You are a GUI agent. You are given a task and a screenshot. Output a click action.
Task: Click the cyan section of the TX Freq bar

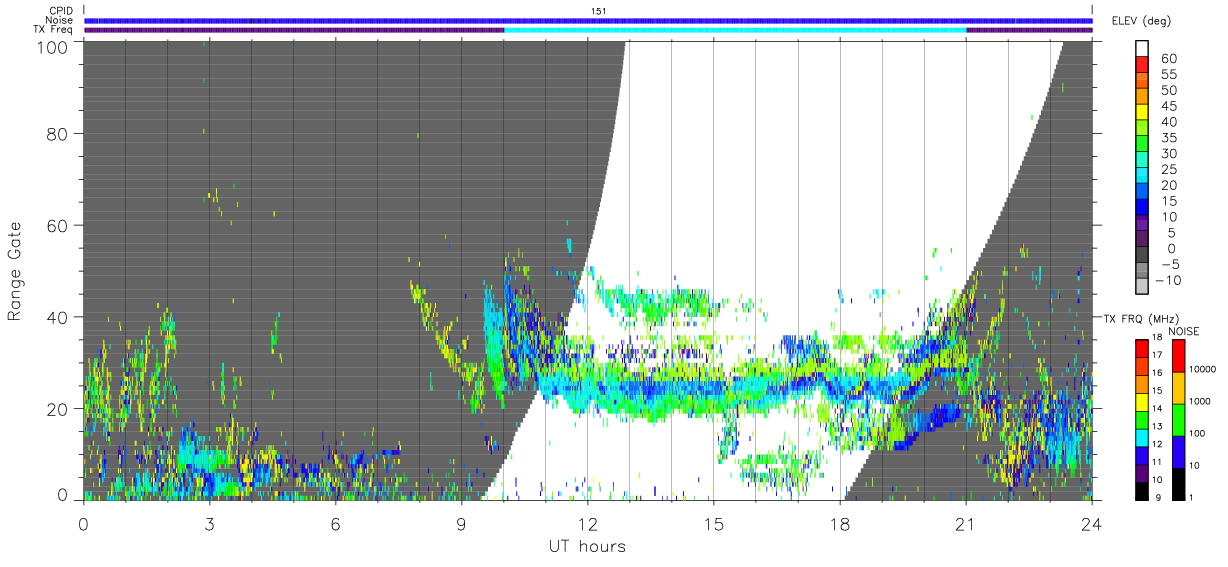point(735,30)
